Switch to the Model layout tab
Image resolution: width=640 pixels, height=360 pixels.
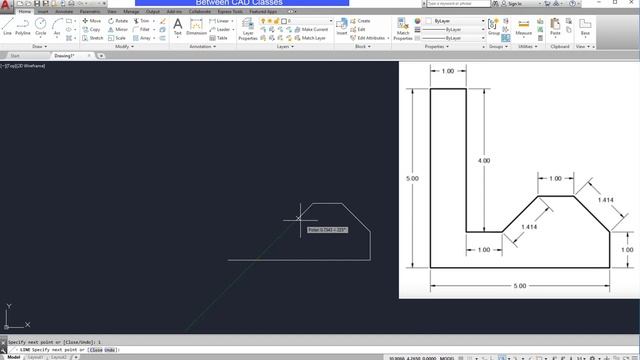point(13,357)
